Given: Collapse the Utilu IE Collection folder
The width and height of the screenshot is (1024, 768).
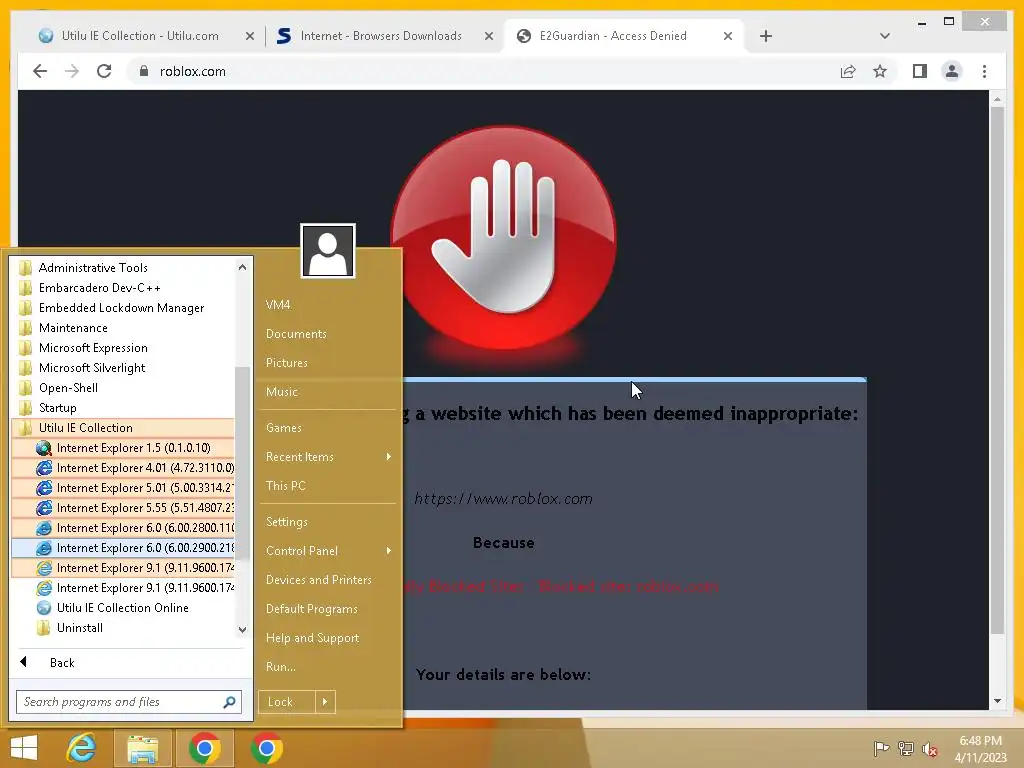Looking at the screenshot, I should coord(123,428).
